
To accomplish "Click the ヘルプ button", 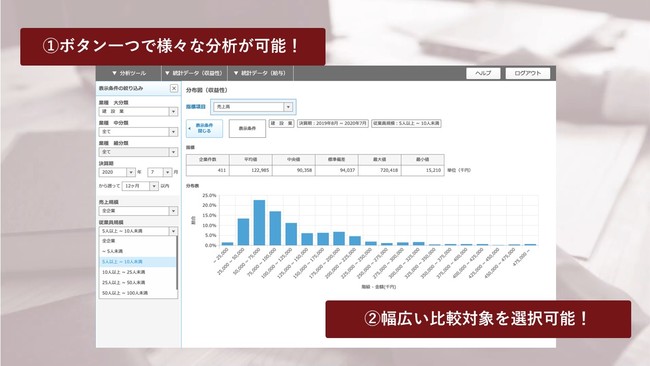I will point(483,73).
